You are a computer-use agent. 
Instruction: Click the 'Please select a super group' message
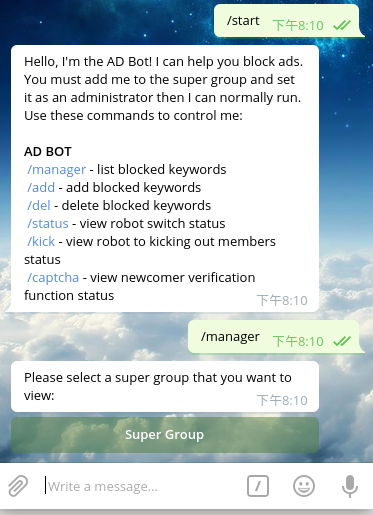pyautogui.click(x=165, y=386)
